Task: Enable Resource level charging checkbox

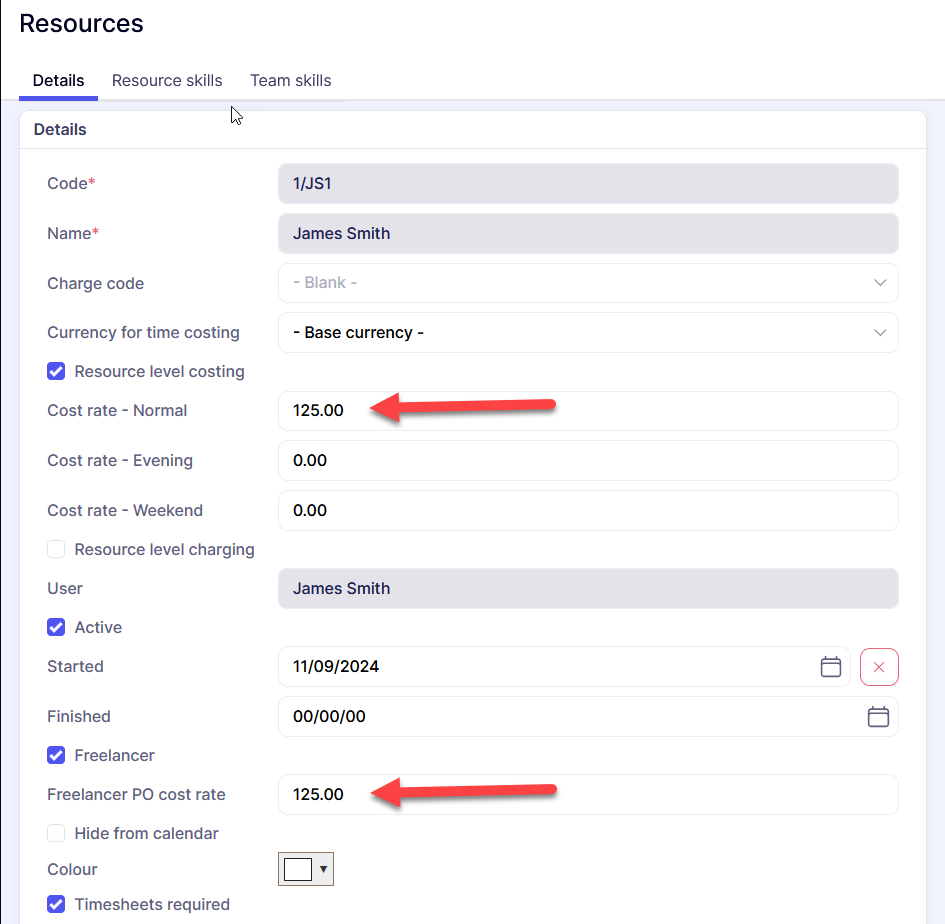Action: click(x=57, y=550)
